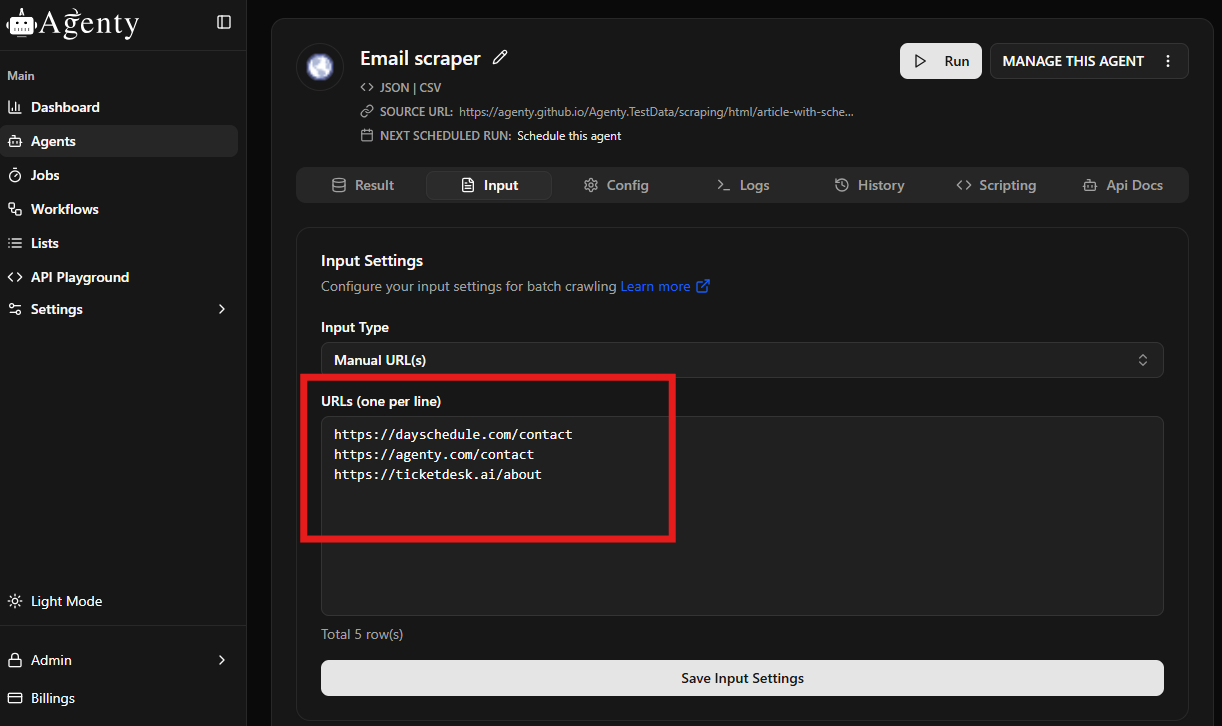Select Workflows in the sidebar
The image size is (1222, 726).
click(63, 208)
